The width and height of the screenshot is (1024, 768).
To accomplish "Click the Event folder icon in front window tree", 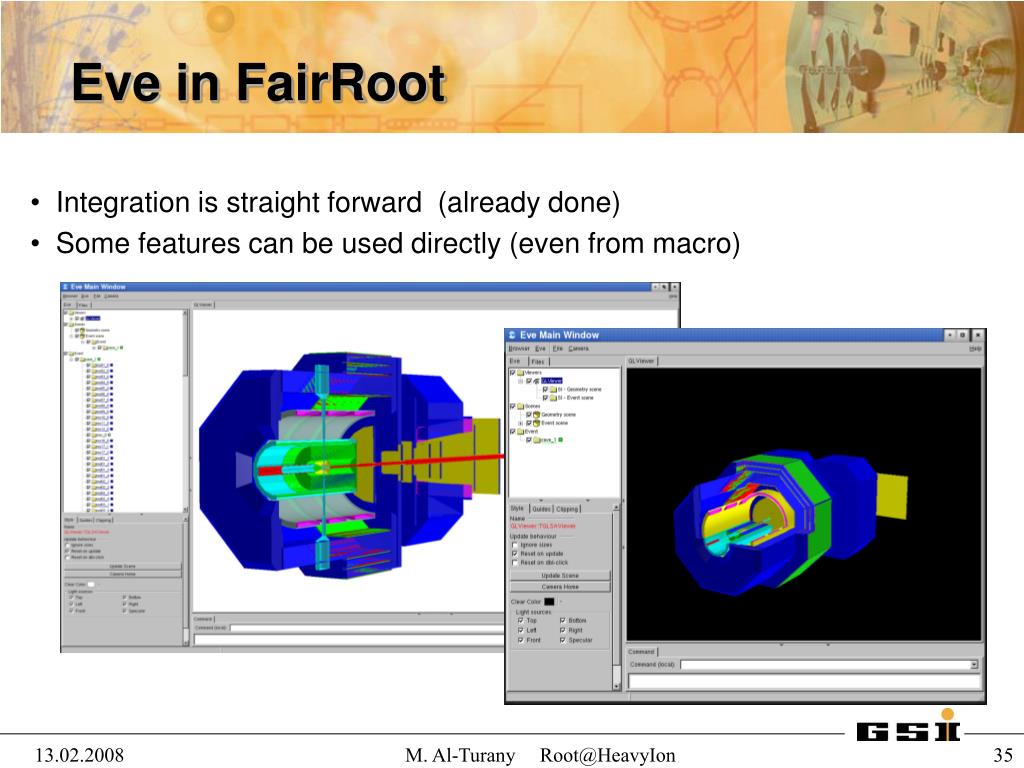I will coord(520,432).
